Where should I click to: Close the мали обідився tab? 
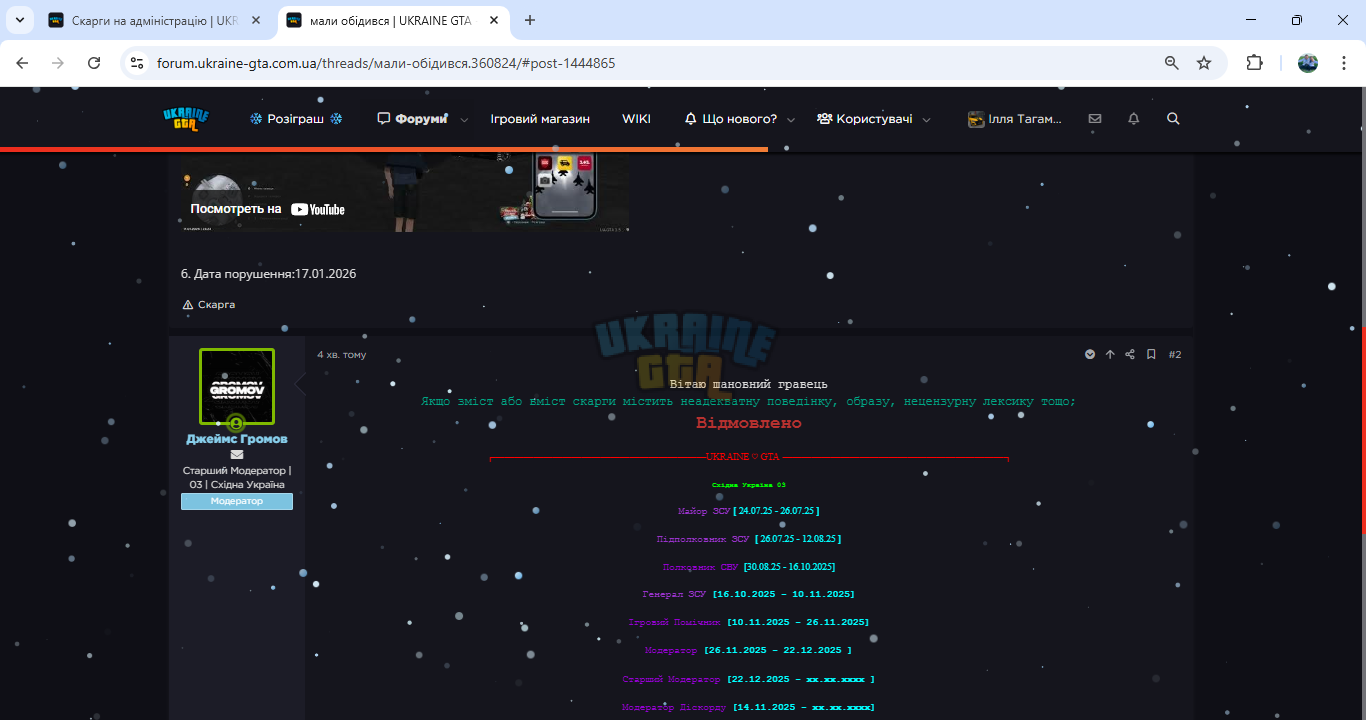493,20
